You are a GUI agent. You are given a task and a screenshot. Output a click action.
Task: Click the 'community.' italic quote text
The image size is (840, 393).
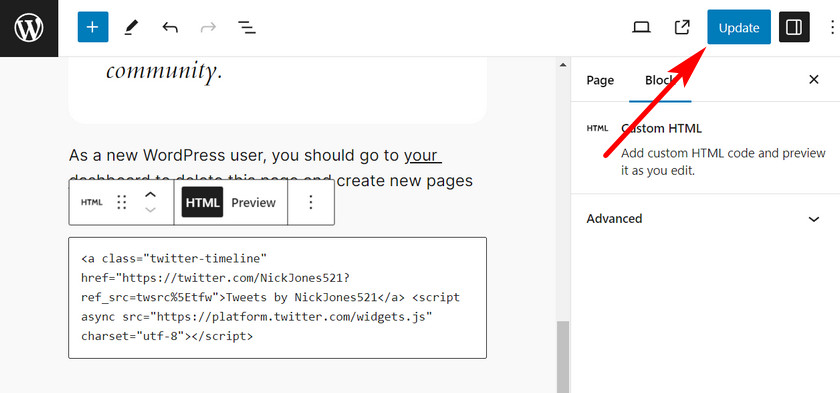[x=164, y=71]
